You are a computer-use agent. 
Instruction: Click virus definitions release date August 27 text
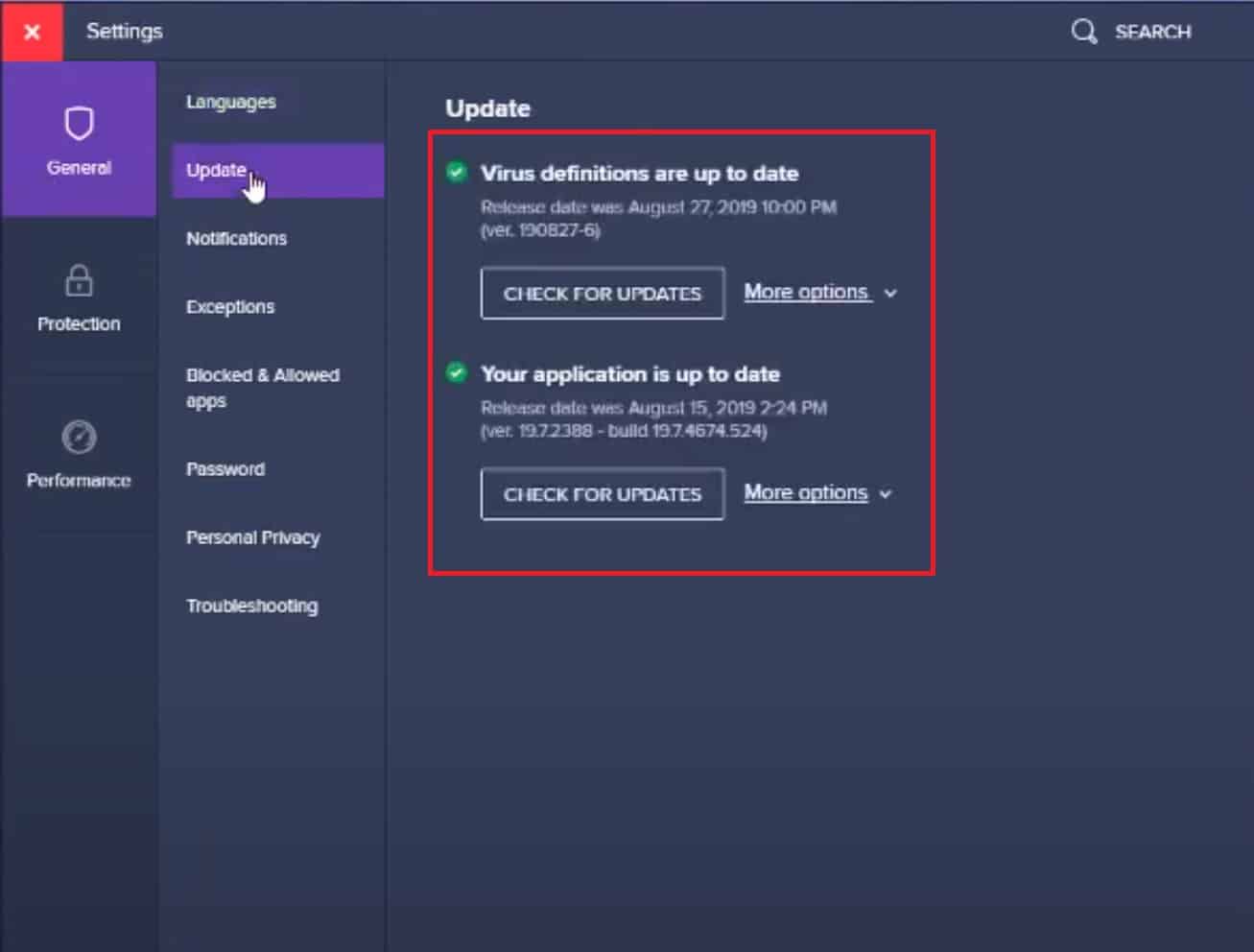tap(659, 207)
